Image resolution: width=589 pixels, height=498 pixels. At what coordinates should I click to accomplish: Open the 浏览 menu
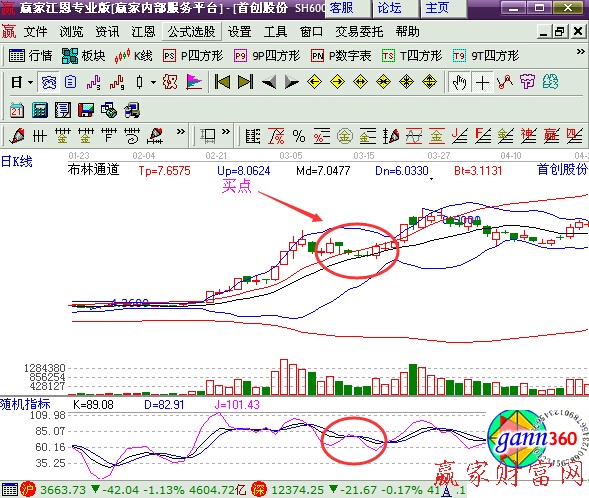click(x=71, y=32)
